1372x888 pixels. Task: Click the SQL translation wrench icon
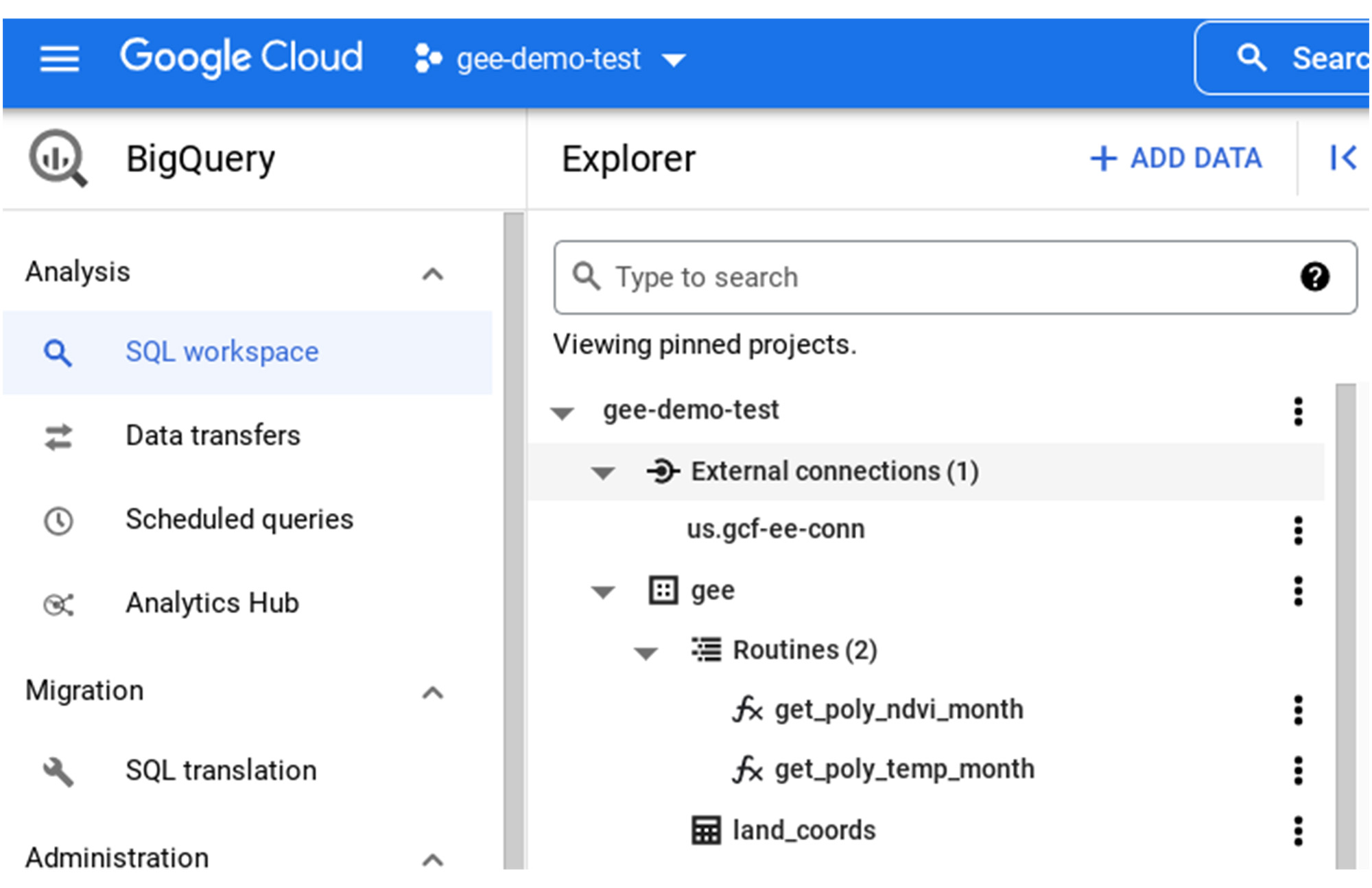[x=58, y=771]
